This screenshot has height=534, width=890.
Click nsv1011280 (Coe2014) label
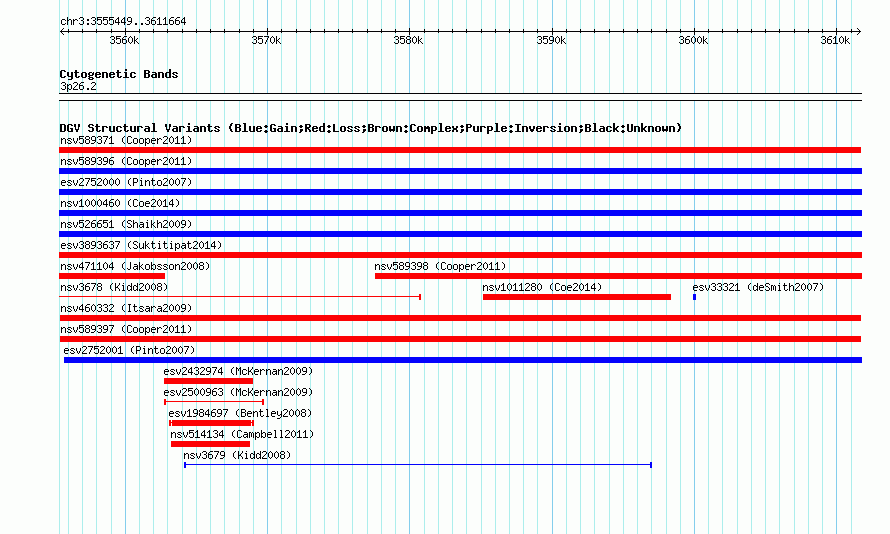pyautogui.click(x=542, y=287)
